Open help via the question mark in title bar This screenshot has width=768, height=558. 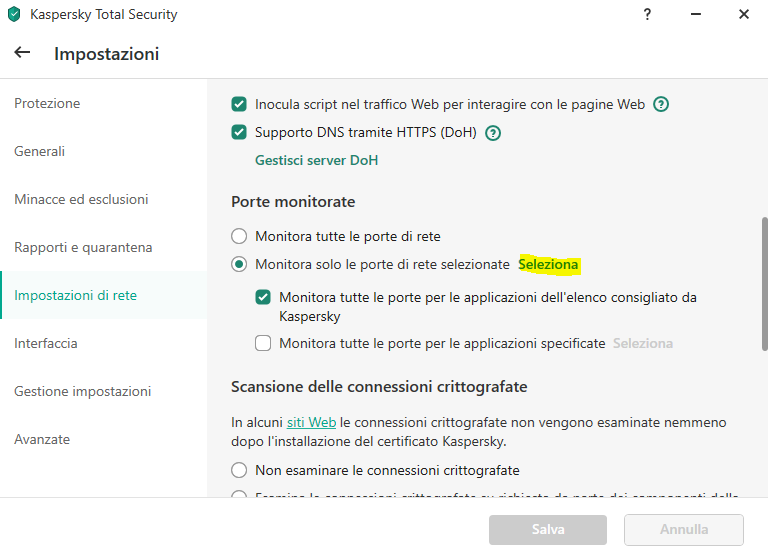tap(648, 14)
